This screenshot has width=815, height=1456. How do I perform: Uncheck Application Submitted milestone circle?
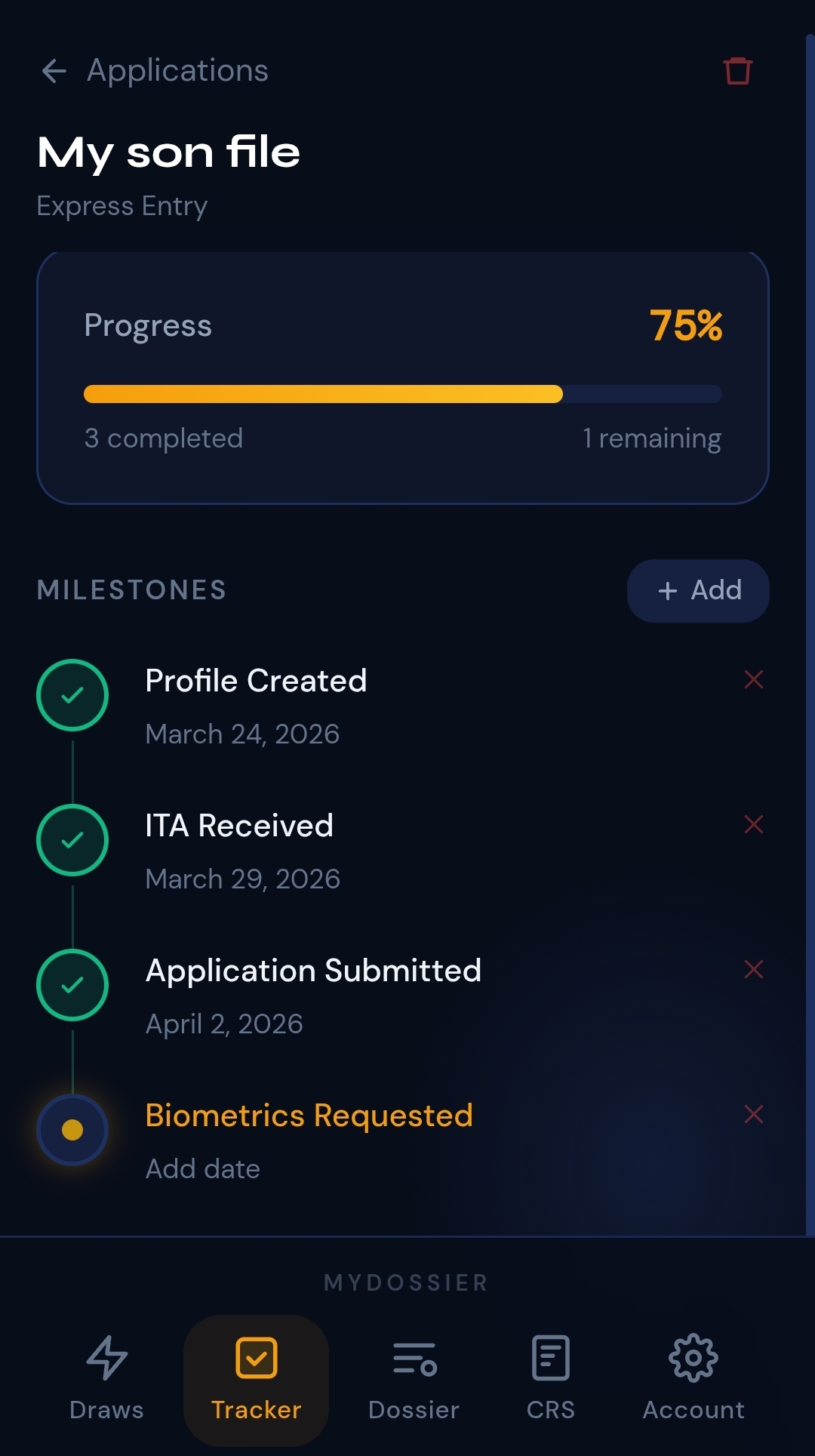pyautogui.click(x=72, y=985)
